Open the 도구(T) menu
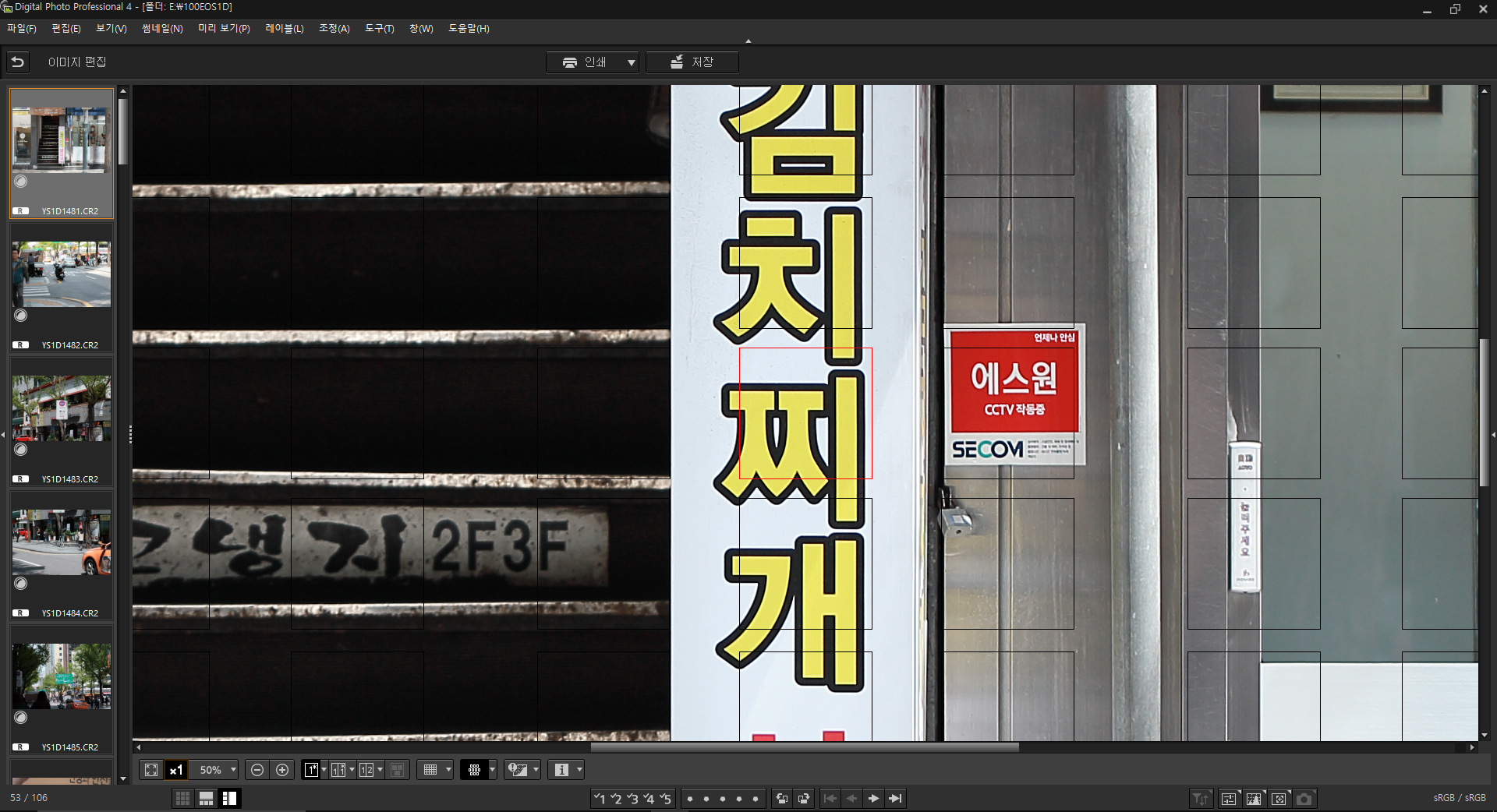The width and height of the screenshot is (1497, 812). tap(380, 29)
